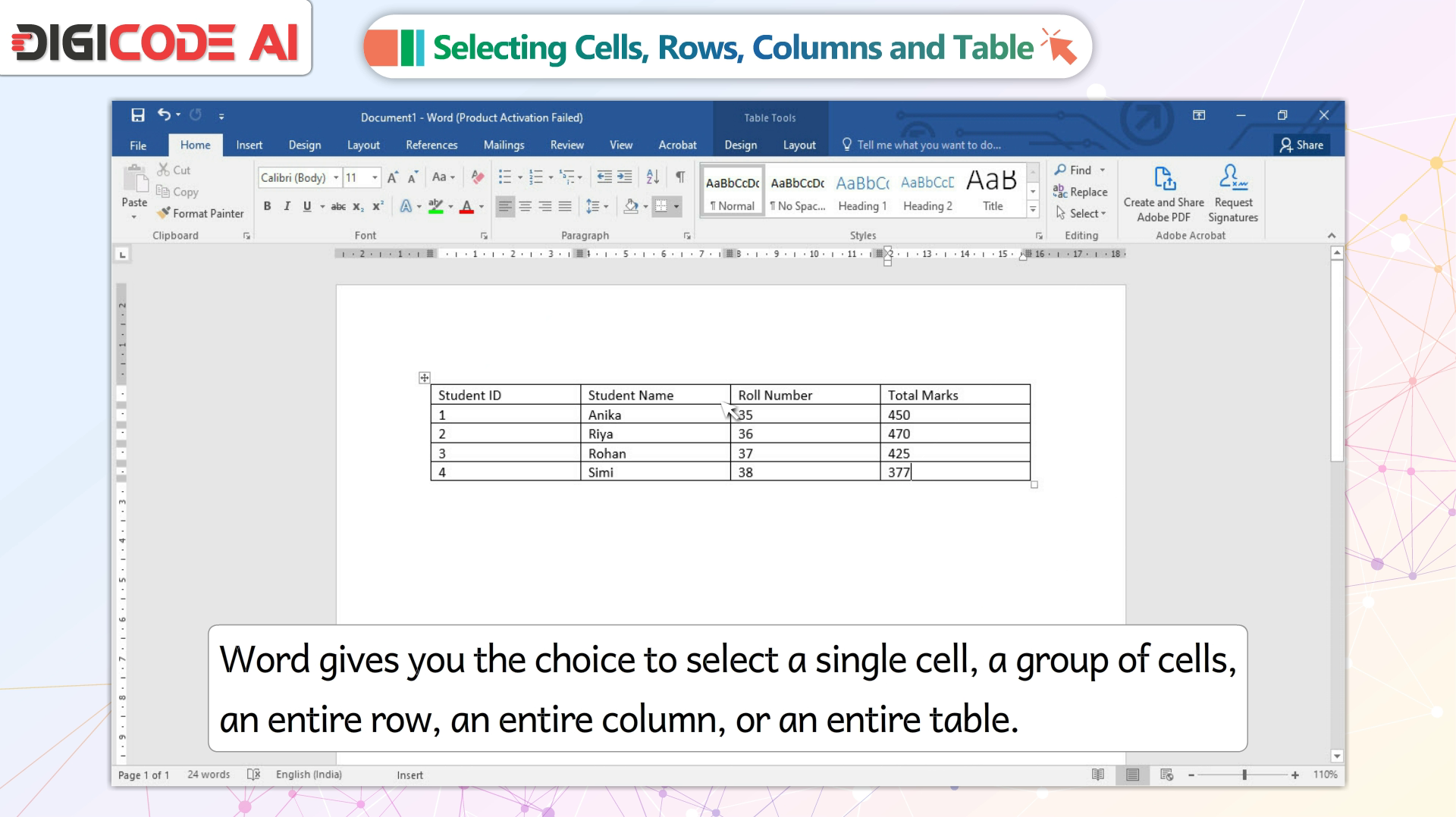The image size is (1456, 817).
Task: Click the zoom slider handle
Action: (x=1244, y=775)
